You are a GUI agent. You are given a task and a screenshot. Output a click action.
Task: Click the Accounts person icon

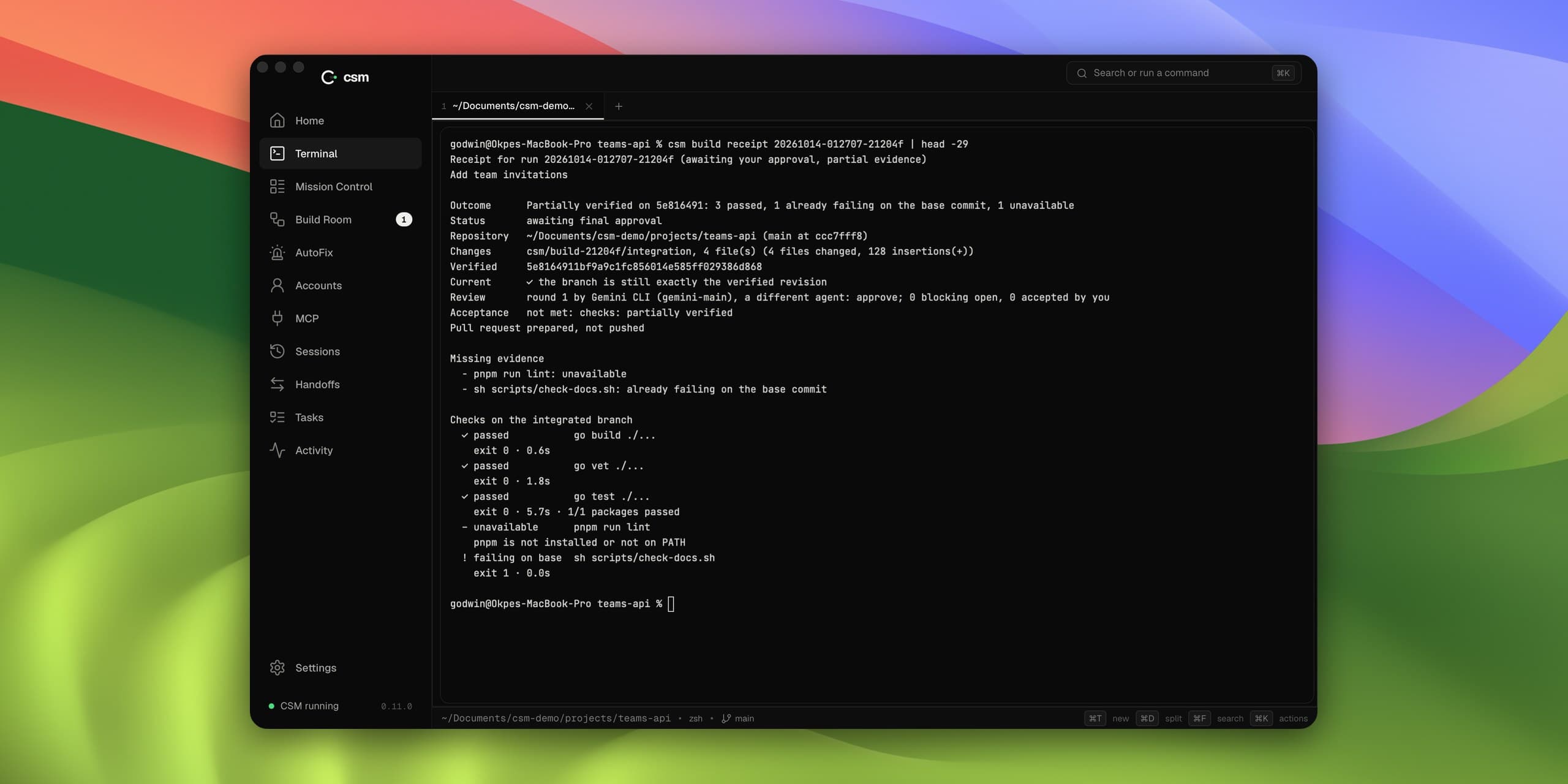(x=277, y=285)
